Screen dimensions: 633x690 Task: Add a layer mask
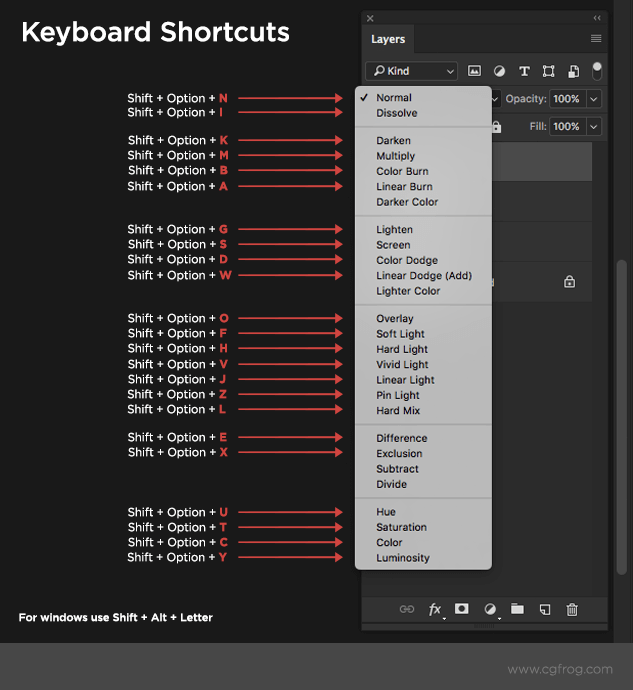462,609
